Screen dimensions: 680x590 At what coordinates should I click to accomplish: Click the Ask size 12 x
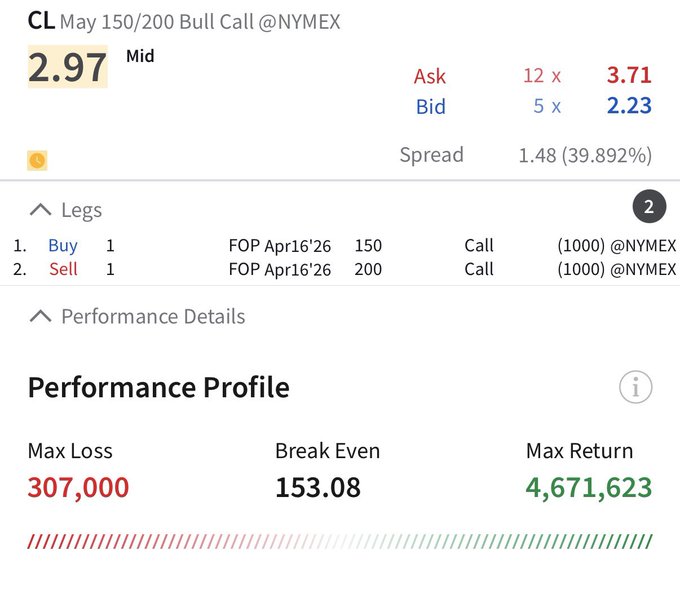tap(541, 76)
